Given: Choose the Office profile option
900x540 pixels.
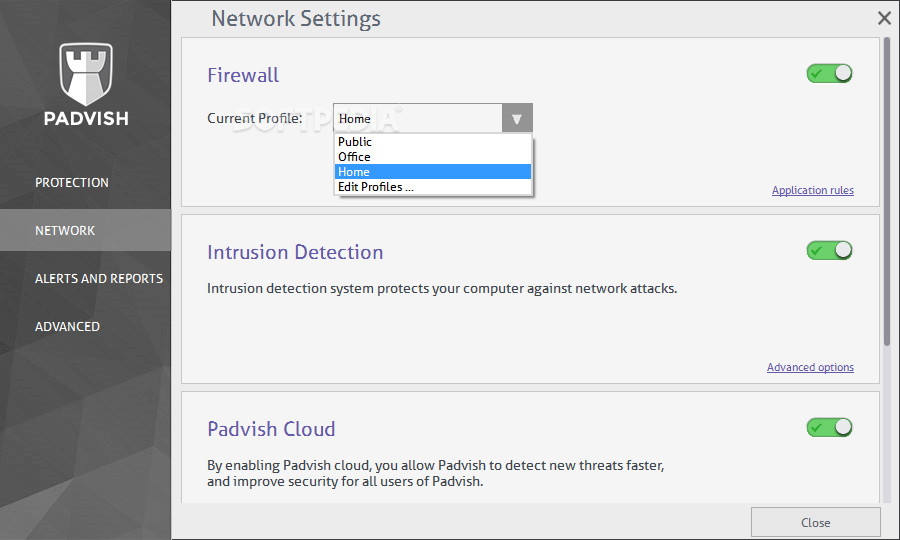Looking at the screenshot, I should (x=433, y=157).
